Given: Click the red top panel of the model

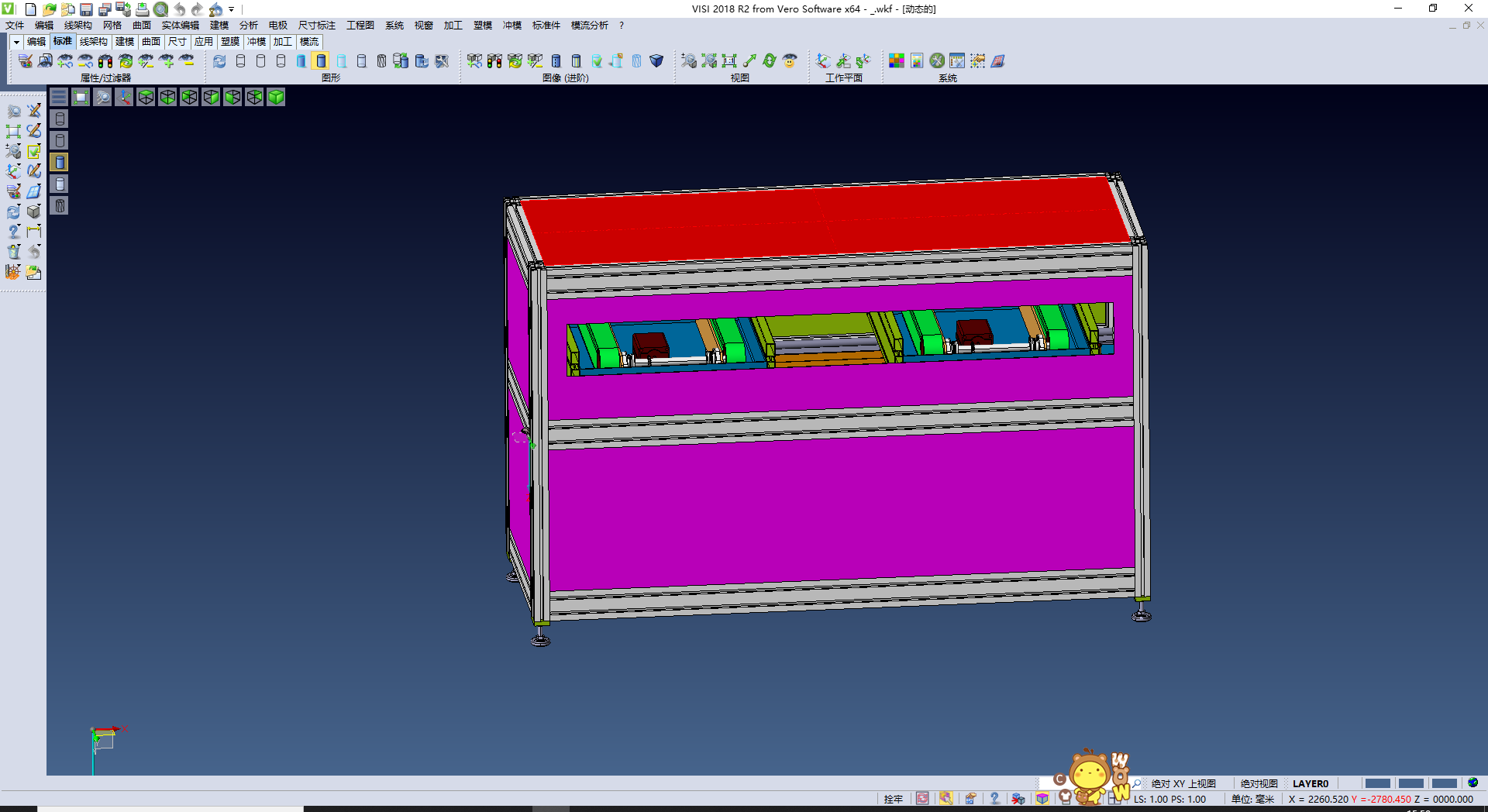Looking at the screenshot, I should click(821, 221).
